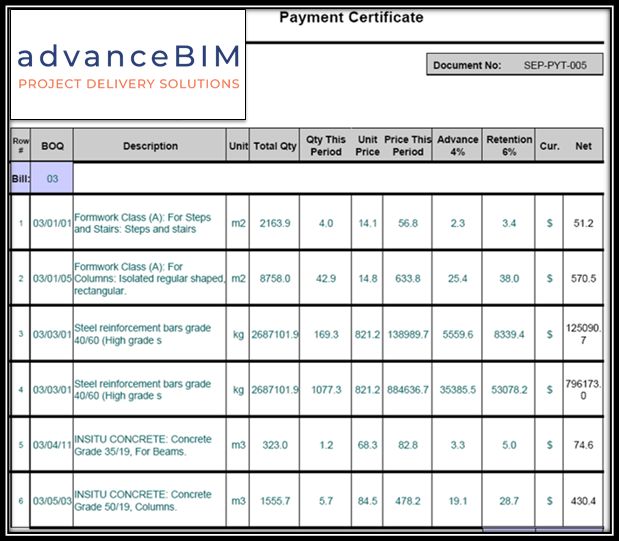Click the Formwork Steps and Stairs description

[x=149, y=223]
